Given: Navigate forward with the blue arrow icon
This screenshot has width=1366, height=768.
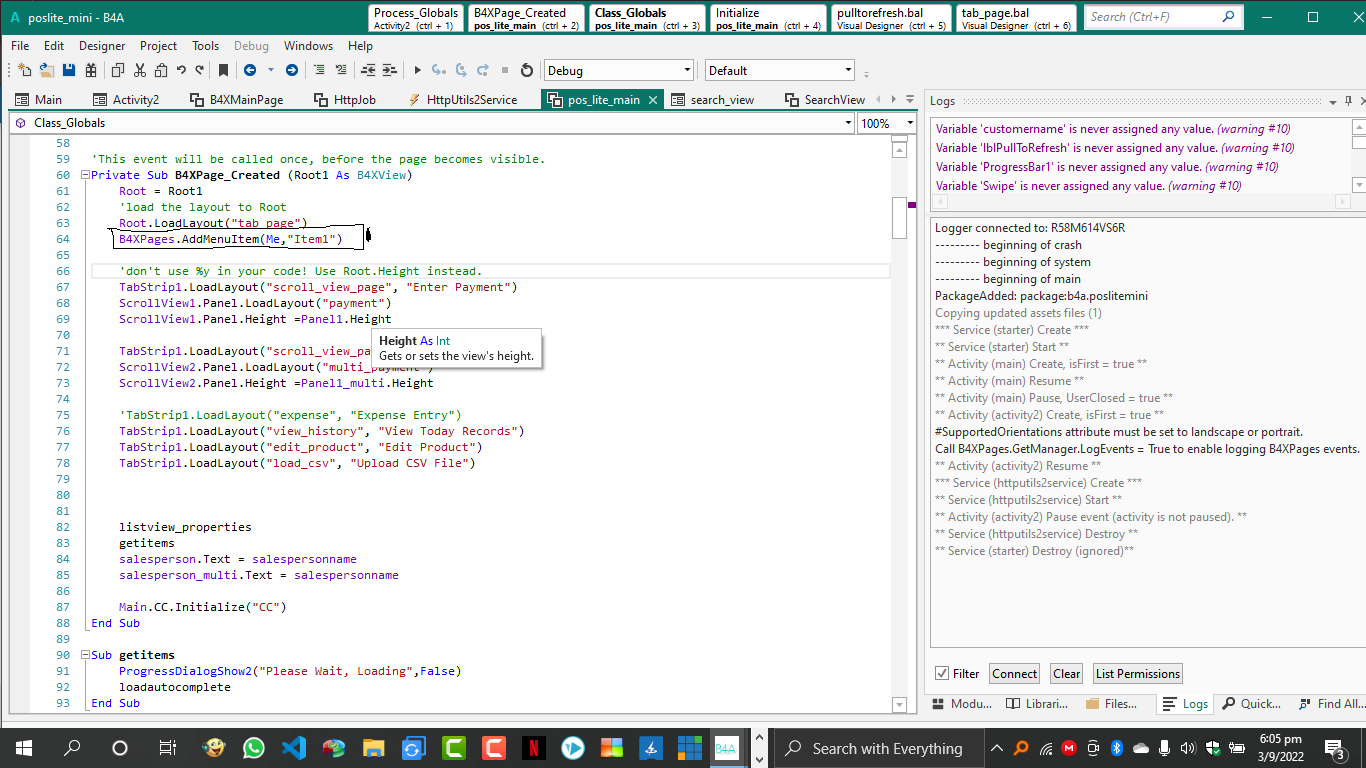Looking at the screenshot, I should [x=291, y=70].
